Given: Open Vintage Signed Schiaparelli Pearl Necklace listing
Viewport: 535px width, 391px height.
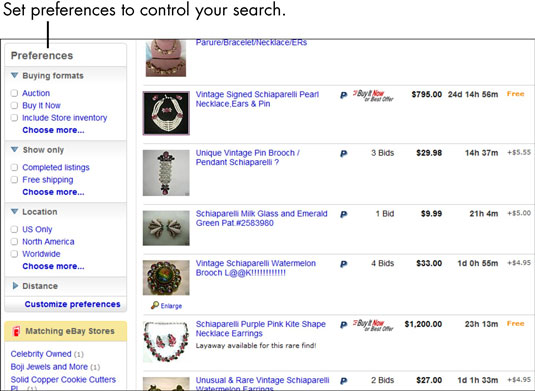Looking at the screenshot, I should tap(257, 99).
